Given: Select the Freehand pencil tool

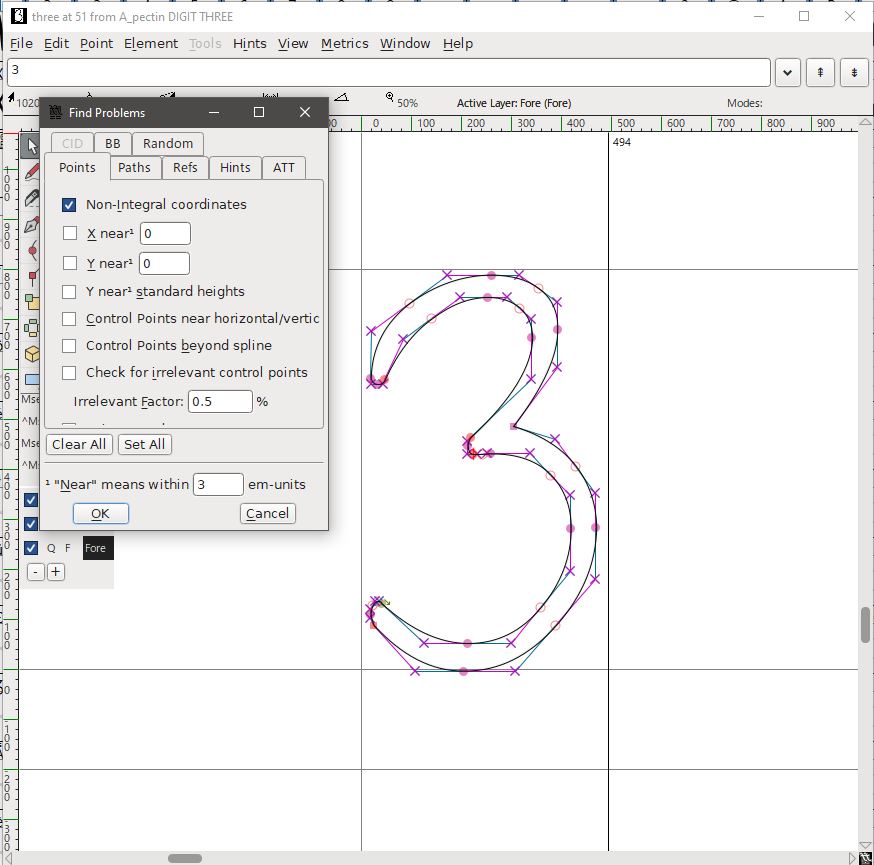Looking at the screenshot, I should point(32,173).
